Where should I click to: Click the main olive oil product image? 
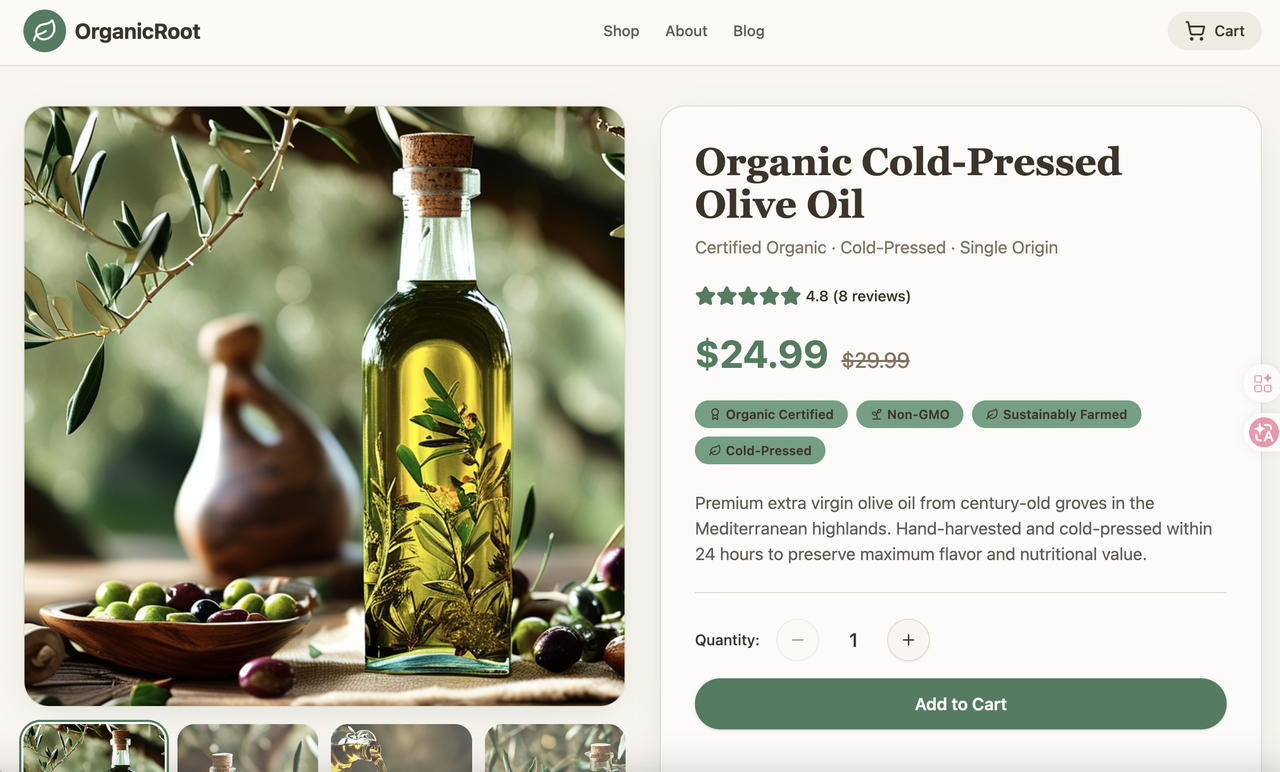(x=324, y=406)
